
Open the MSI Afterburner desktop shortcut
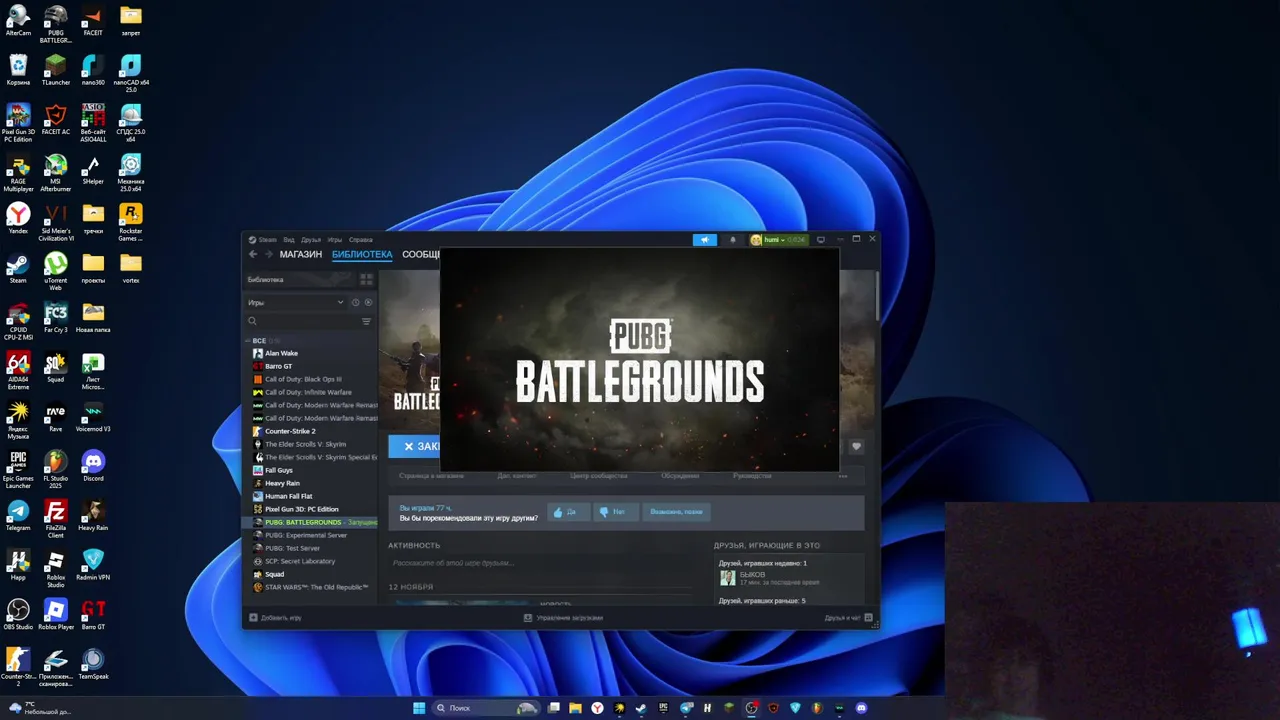pos(55,173)
